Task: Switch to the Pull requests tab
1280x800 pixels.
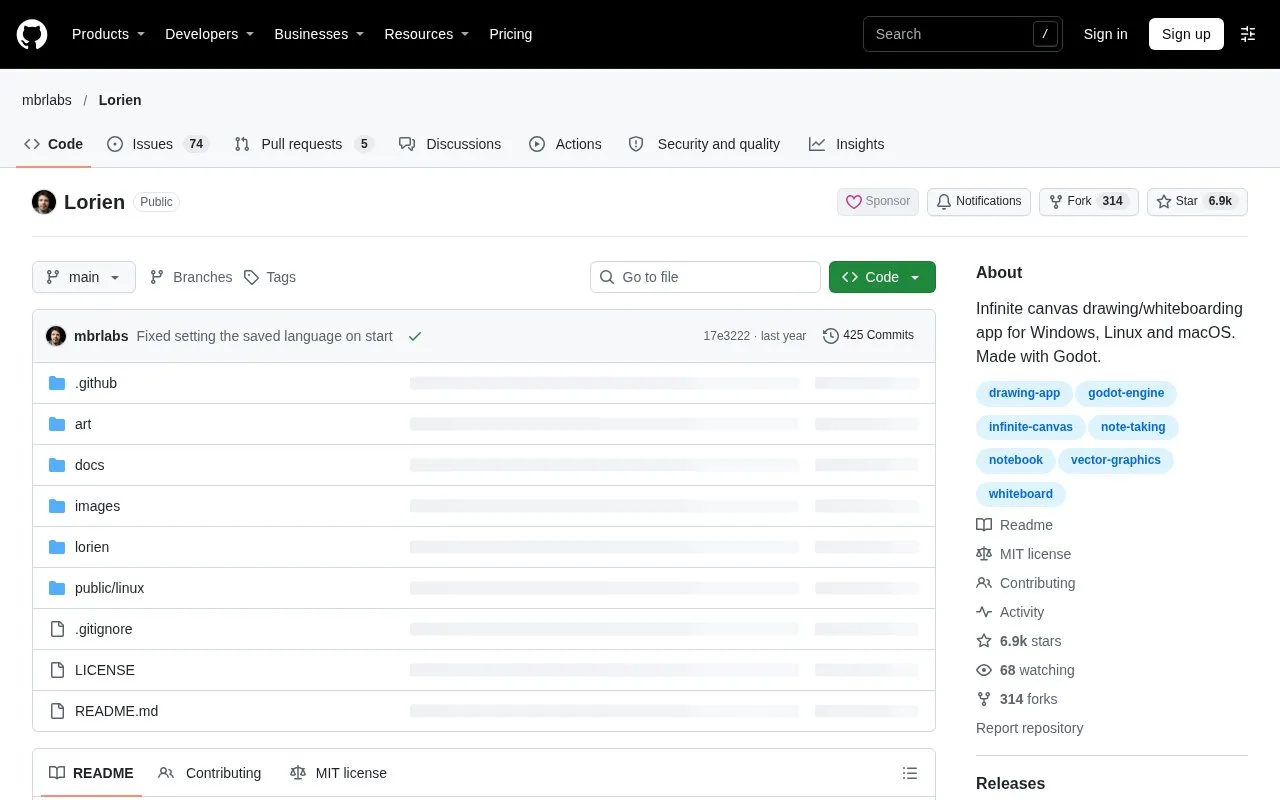Action: point(303,144)
